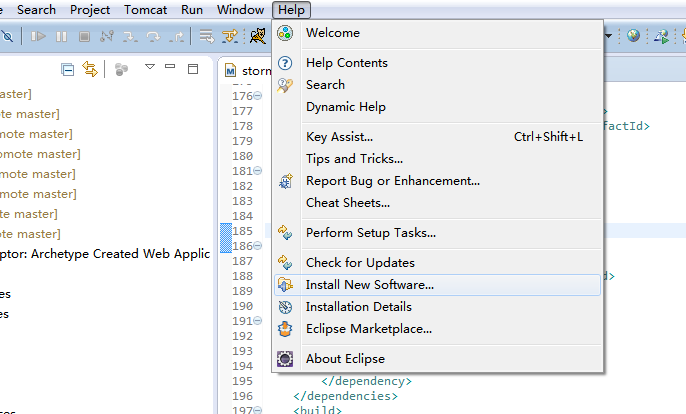Image resolution: width=686 pixels, height=414 pixels.
Task: Open the Run menu
Action: point(192,10)
